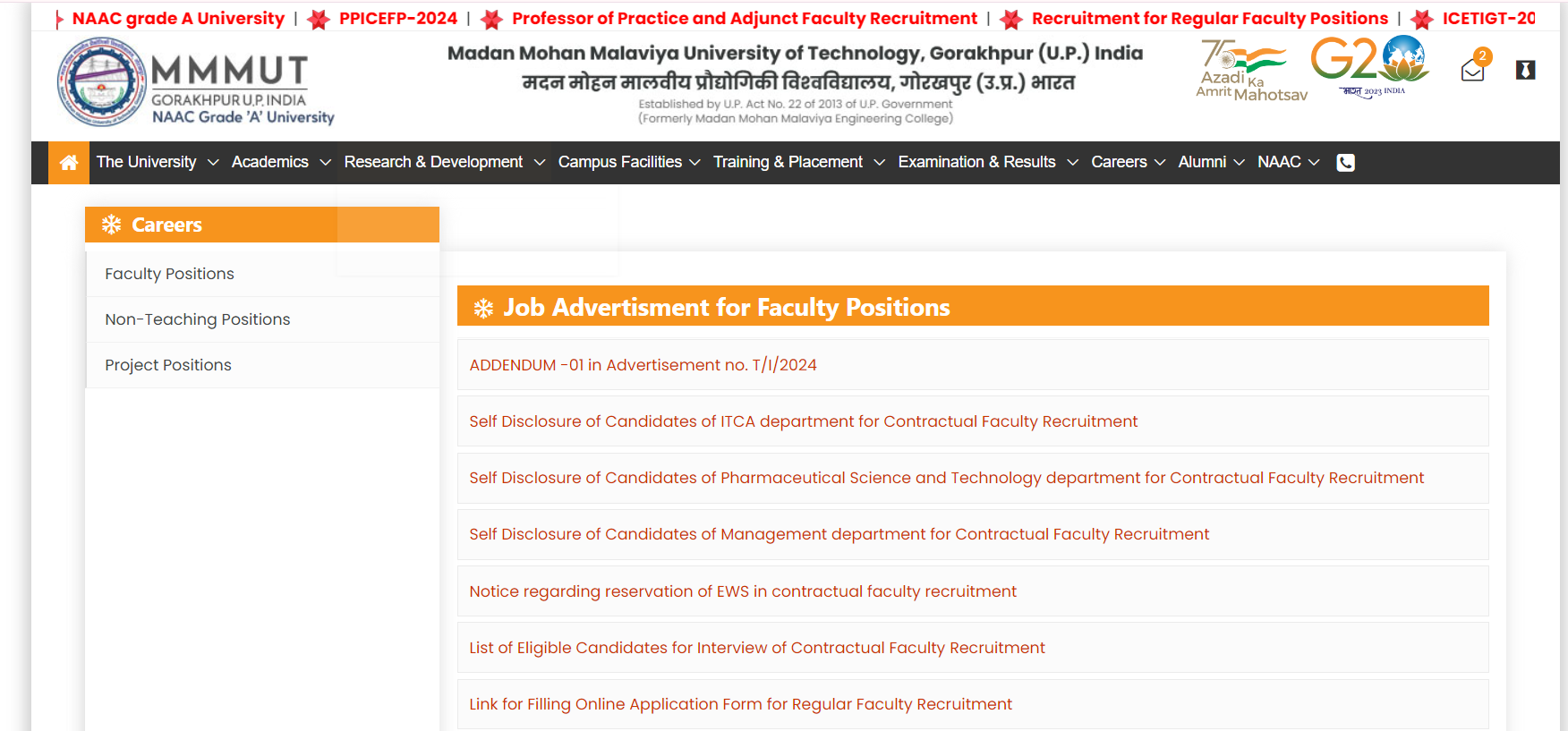1568x731 pixels.
Task: Go to the home page via house icon
Action: point(69,163)
